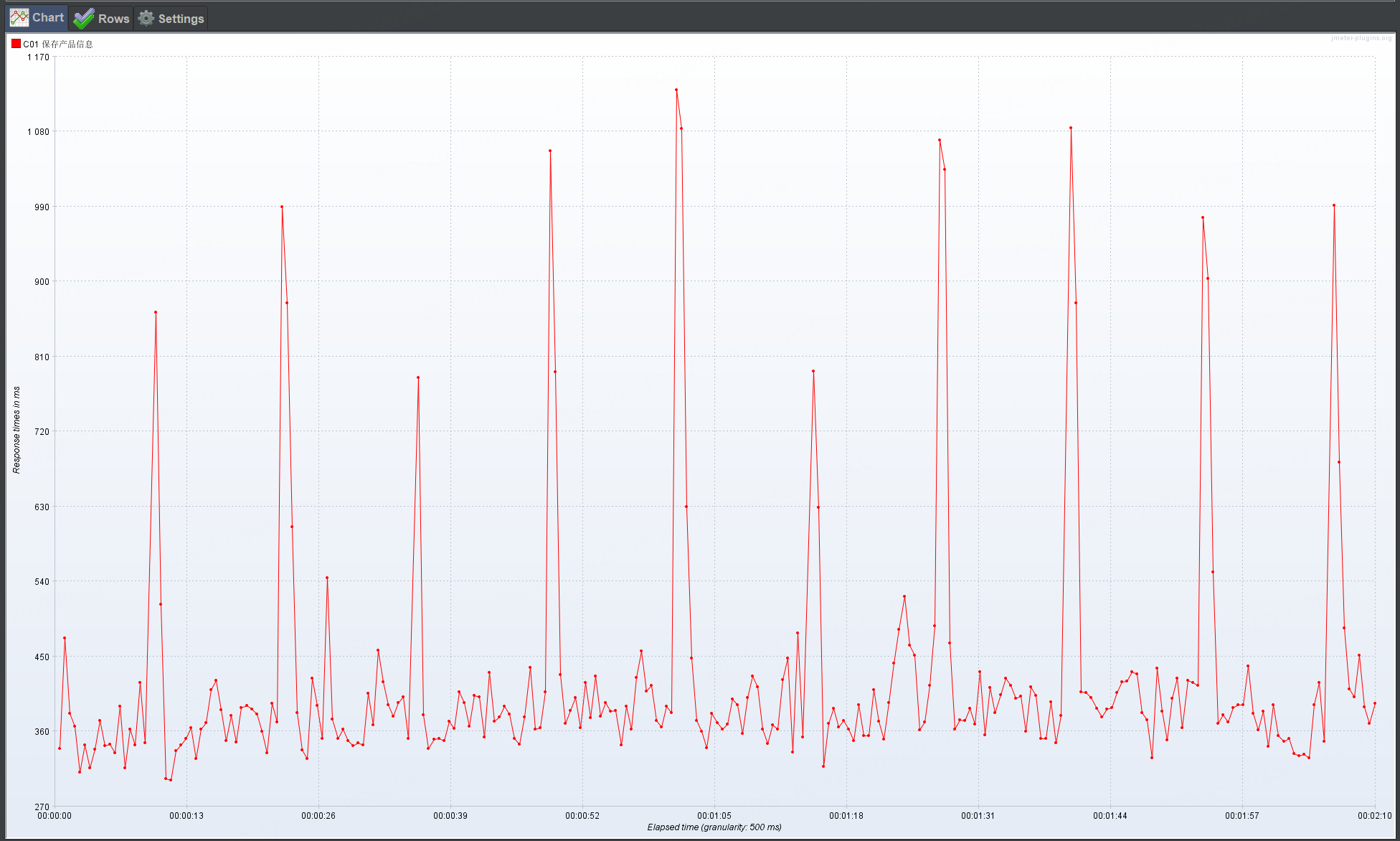Click the 1 080 y-axis label
The height and width of the screenshot is (841, 1400).
[x=38, y=132]
